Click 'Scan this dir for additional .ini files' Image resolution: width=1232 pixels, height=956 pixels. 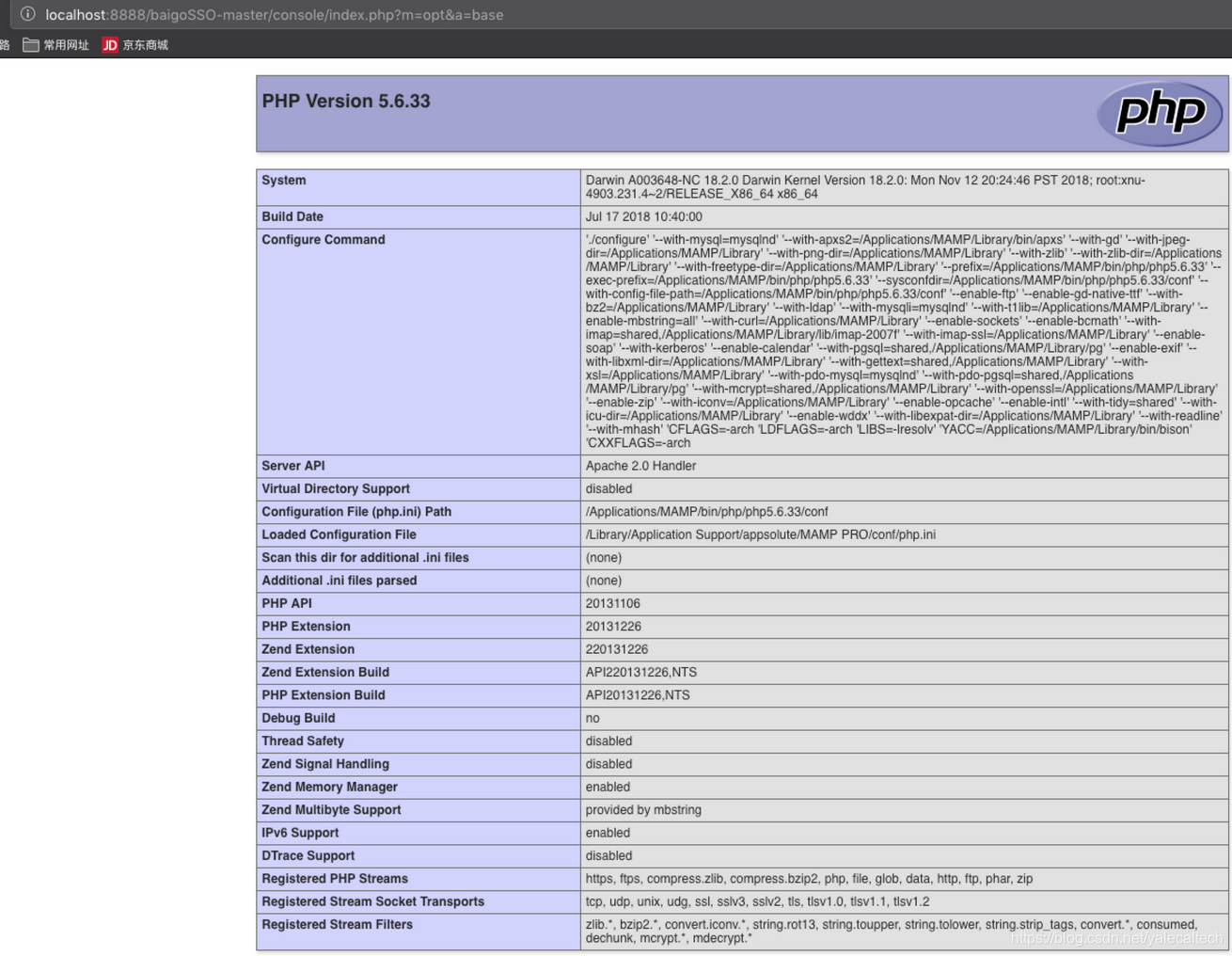pos(365,557)
